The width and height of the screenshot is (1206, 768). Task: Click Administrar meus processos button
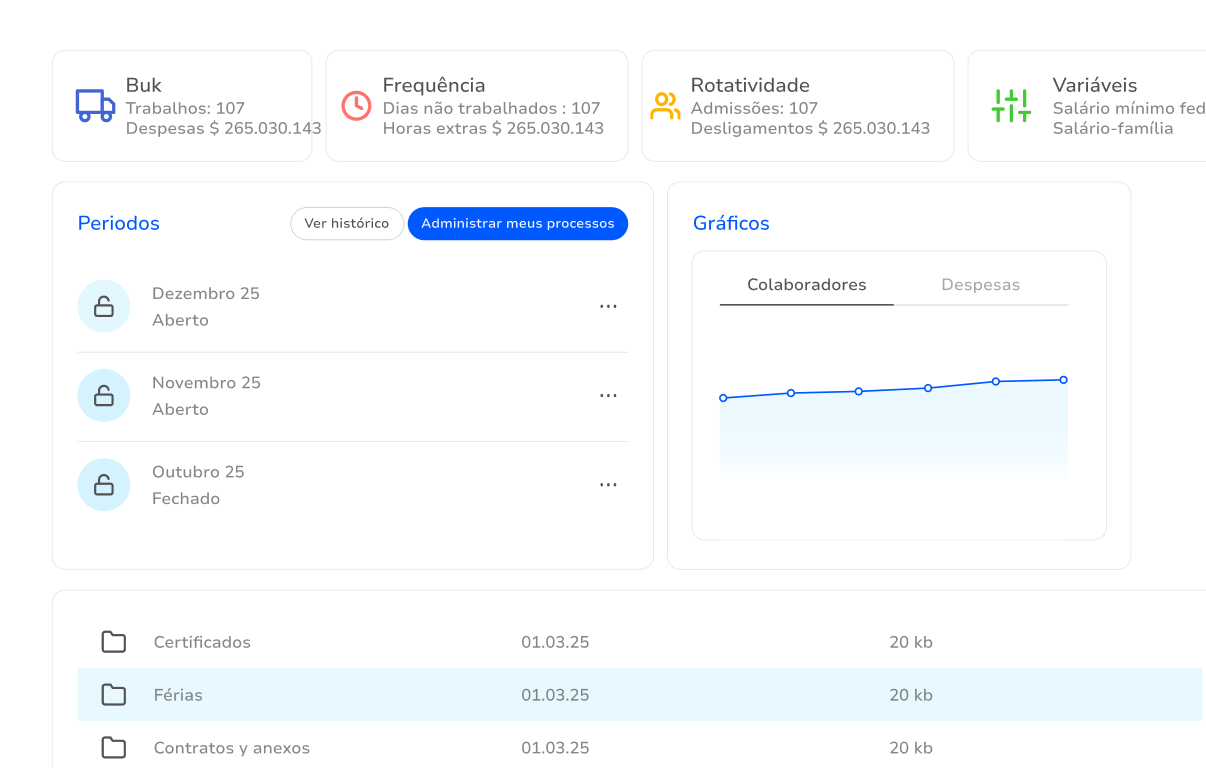pos(518,224)
